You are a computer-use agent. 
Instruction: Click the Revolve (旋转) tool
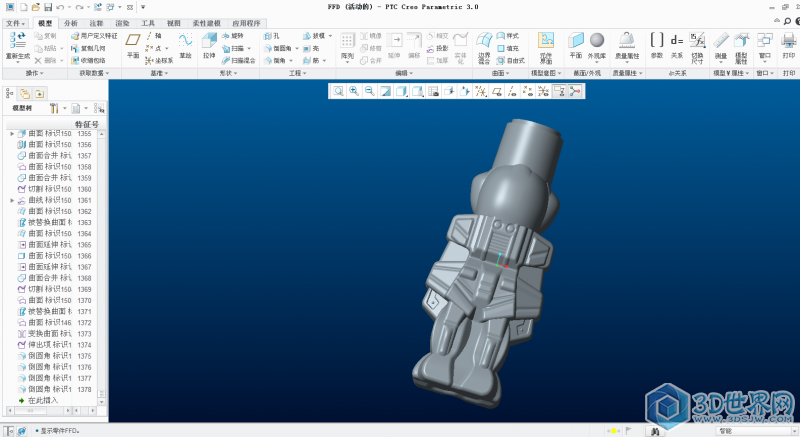click(x=233, y=36)
